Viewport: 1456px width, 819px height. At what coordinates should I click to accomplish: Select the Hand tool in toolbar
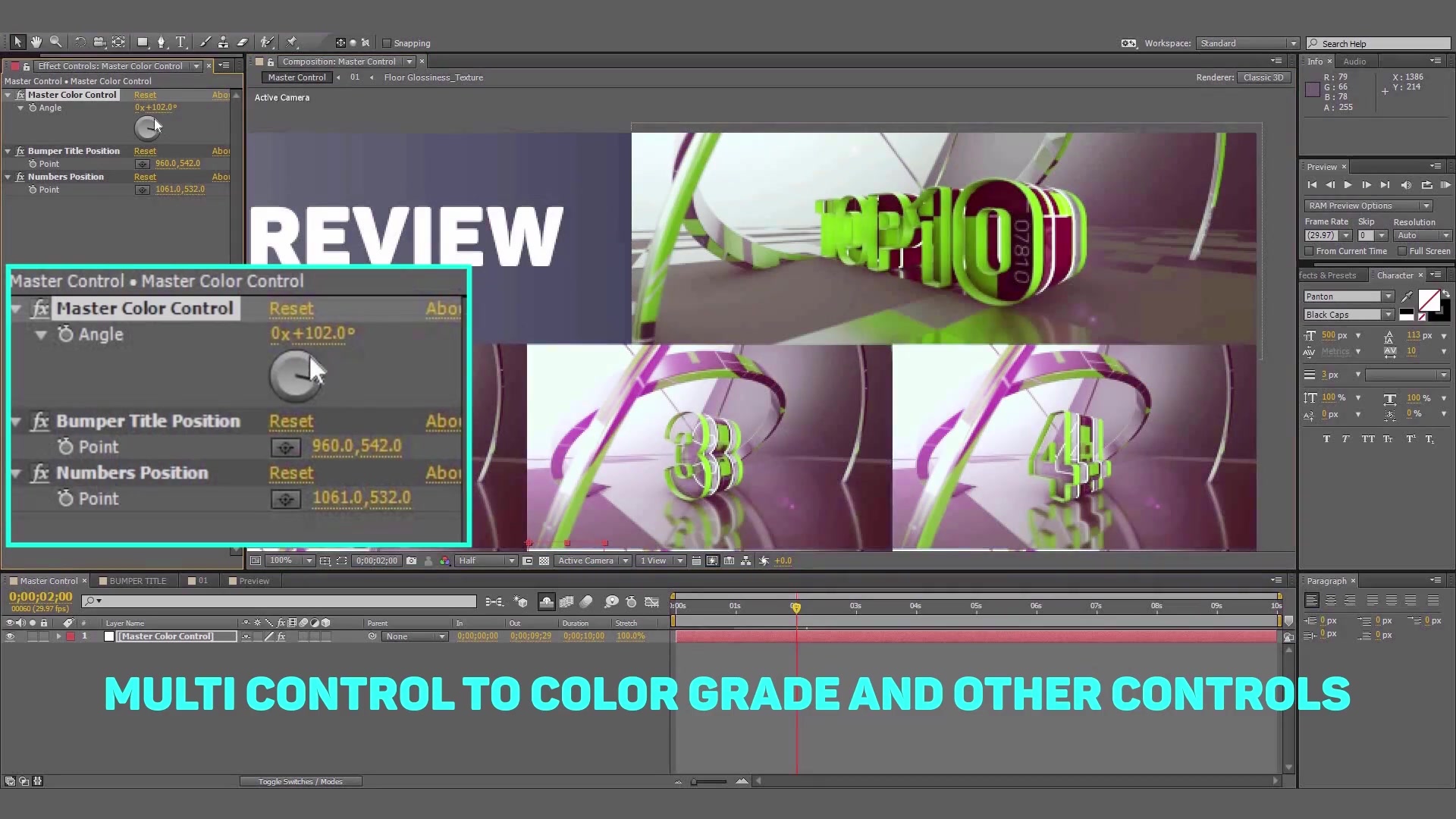(x=34, y=42)
